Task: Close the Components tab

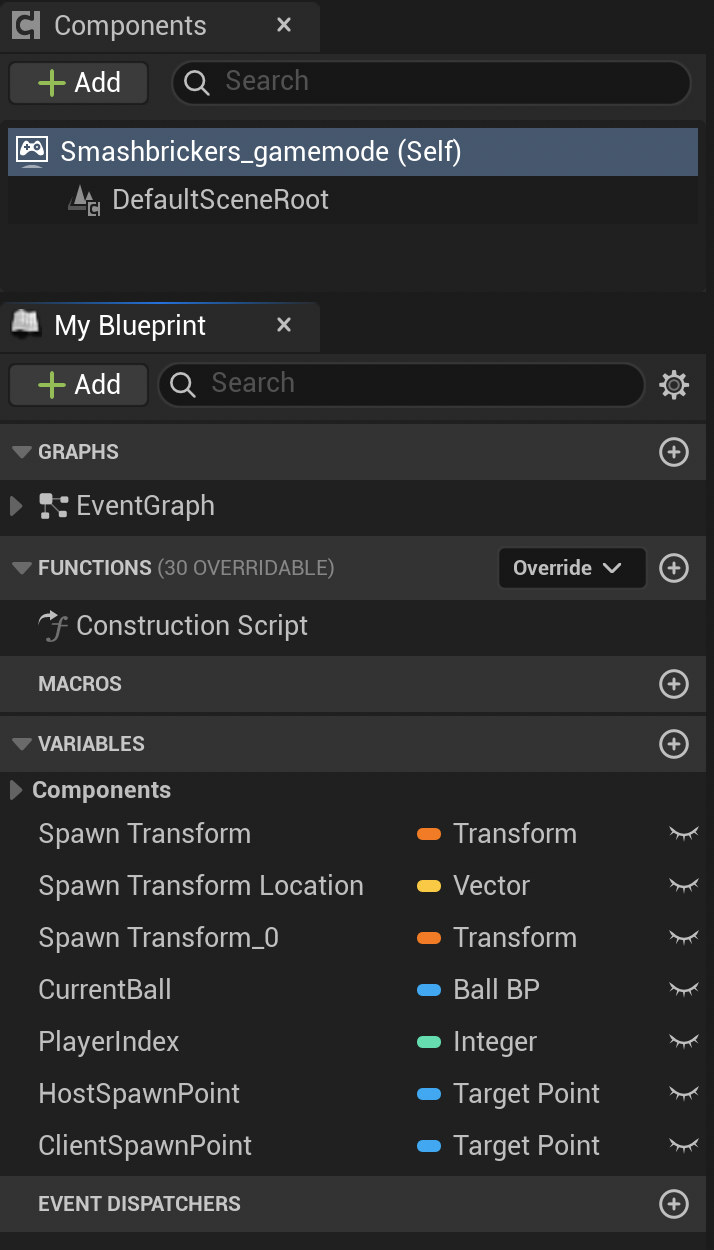Action: pos(284,25)
